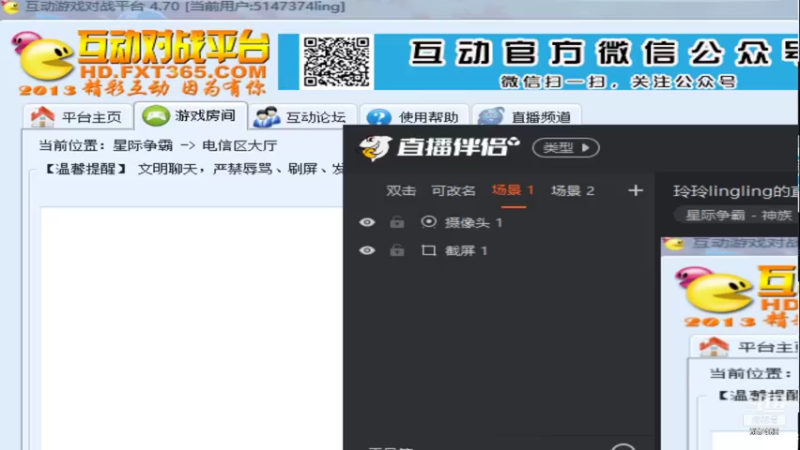The width and height of the screenshot is (800, 450).
Task: Click 电信区大厅 breadcrumb text
Action: point(239,145)
